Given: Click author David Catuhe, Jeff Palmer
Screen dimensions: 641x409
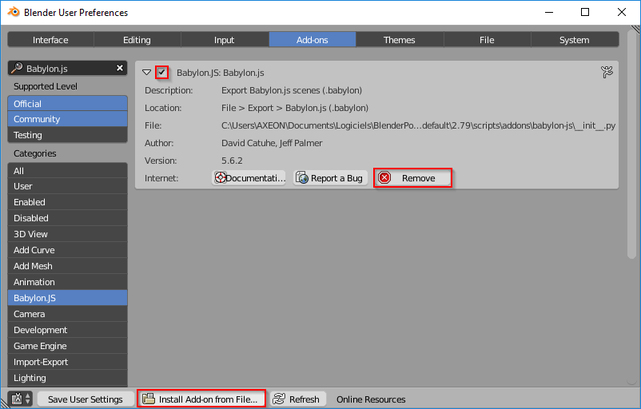Looking at the screenshot, I should 272,143.
